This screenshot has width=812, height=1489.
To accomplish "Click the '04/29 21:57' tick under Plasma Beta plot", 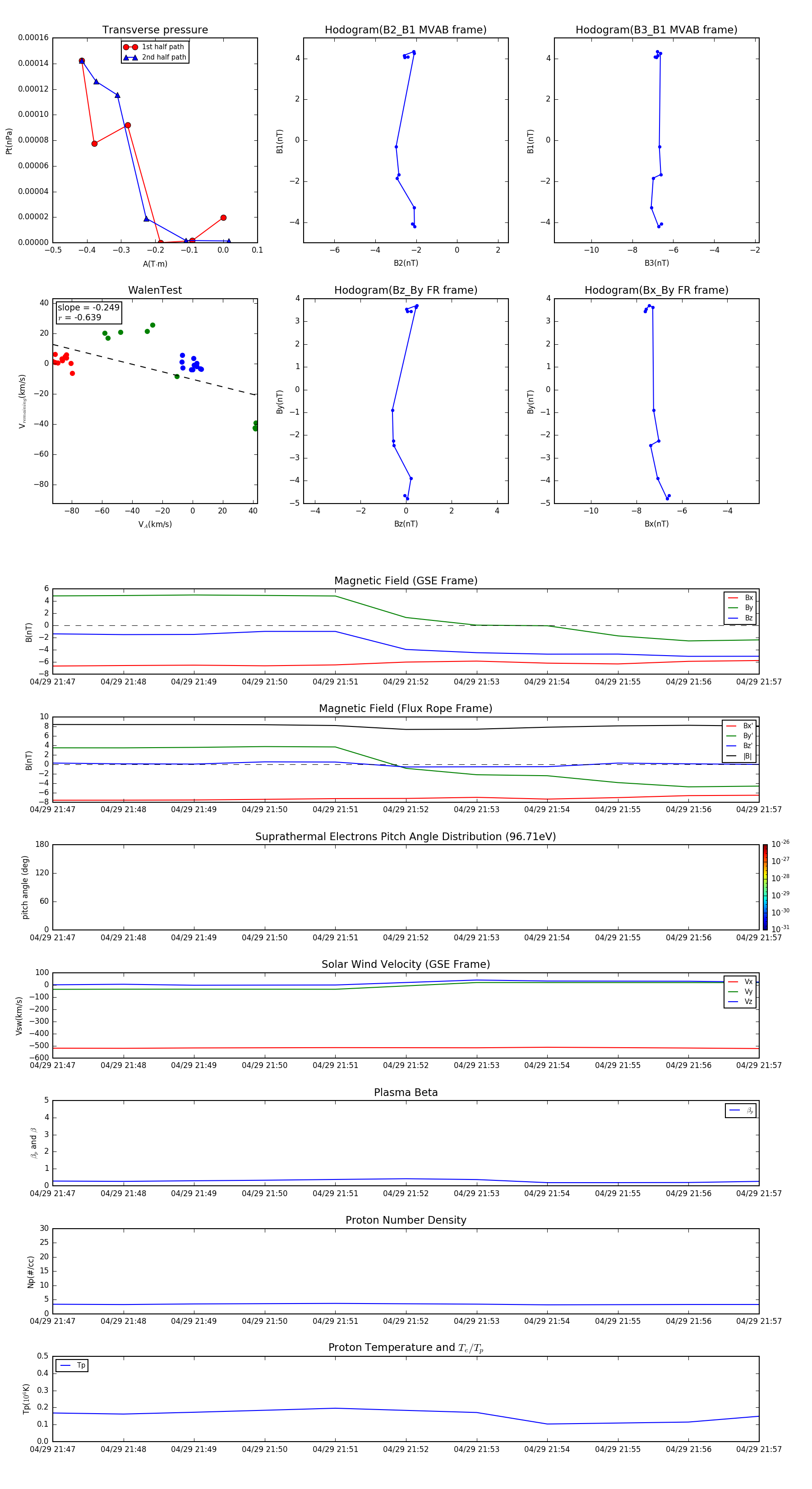I will pyautogui.click(x=759, y=1193).
